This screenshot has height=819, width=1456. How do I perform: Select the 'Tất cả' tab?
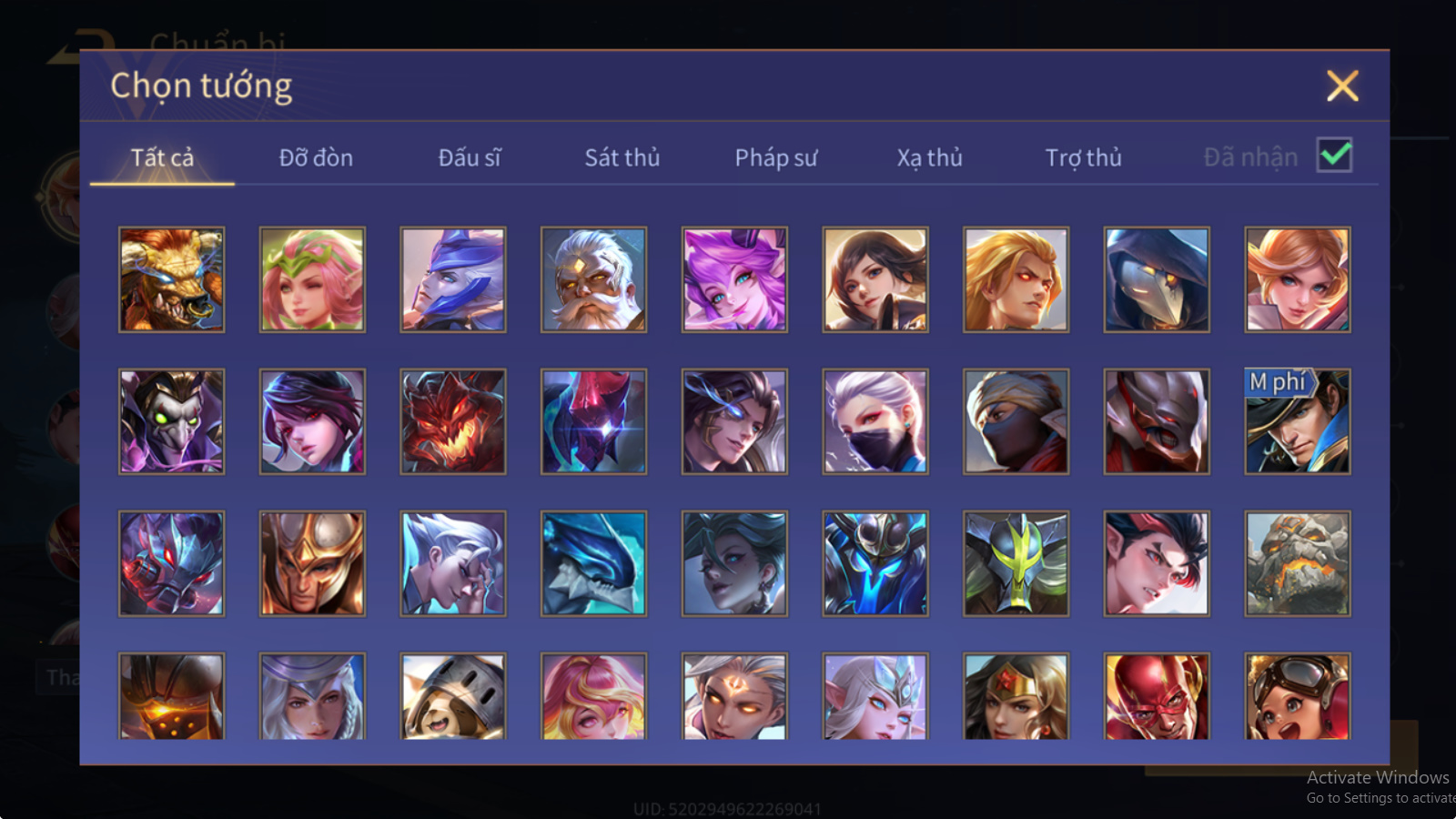coord(162,157)
